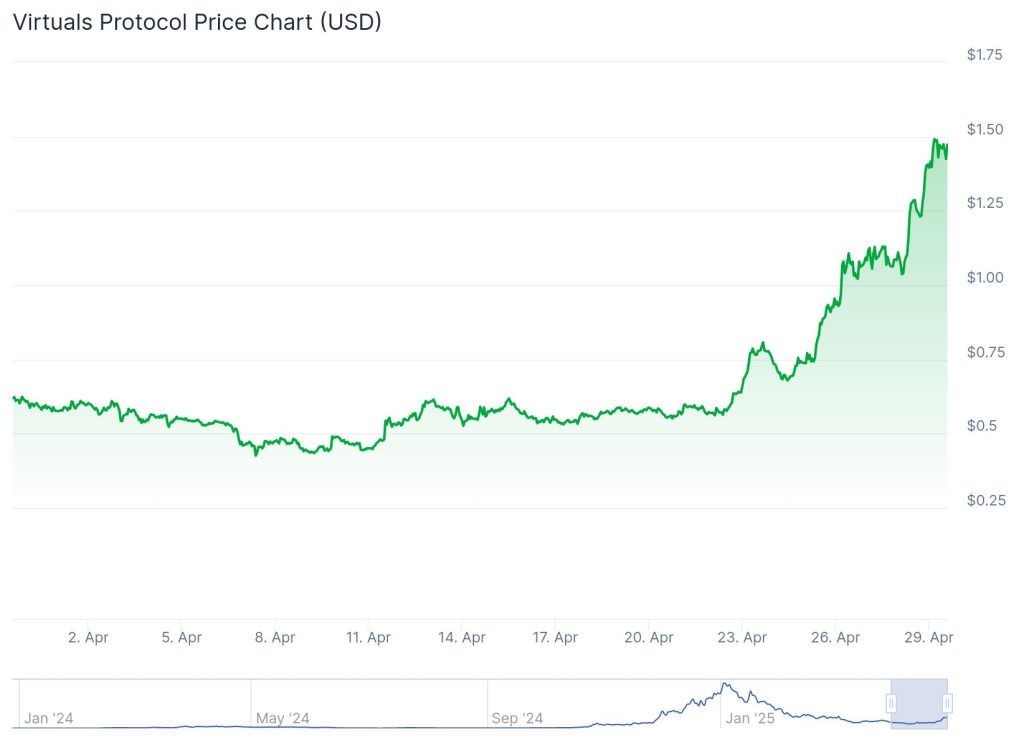Screen dimensions: 1024x747
Task: Click the Jan '24 label in navigator
Action: click(48, 718)
